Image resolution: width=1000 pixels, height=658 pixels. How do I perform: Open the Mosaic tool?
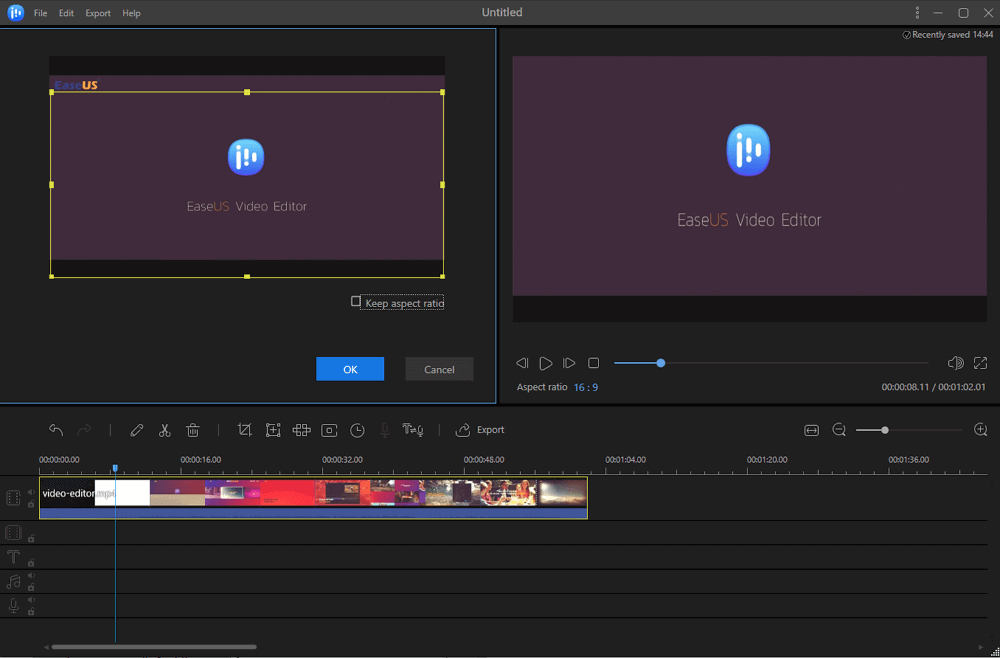301,430
